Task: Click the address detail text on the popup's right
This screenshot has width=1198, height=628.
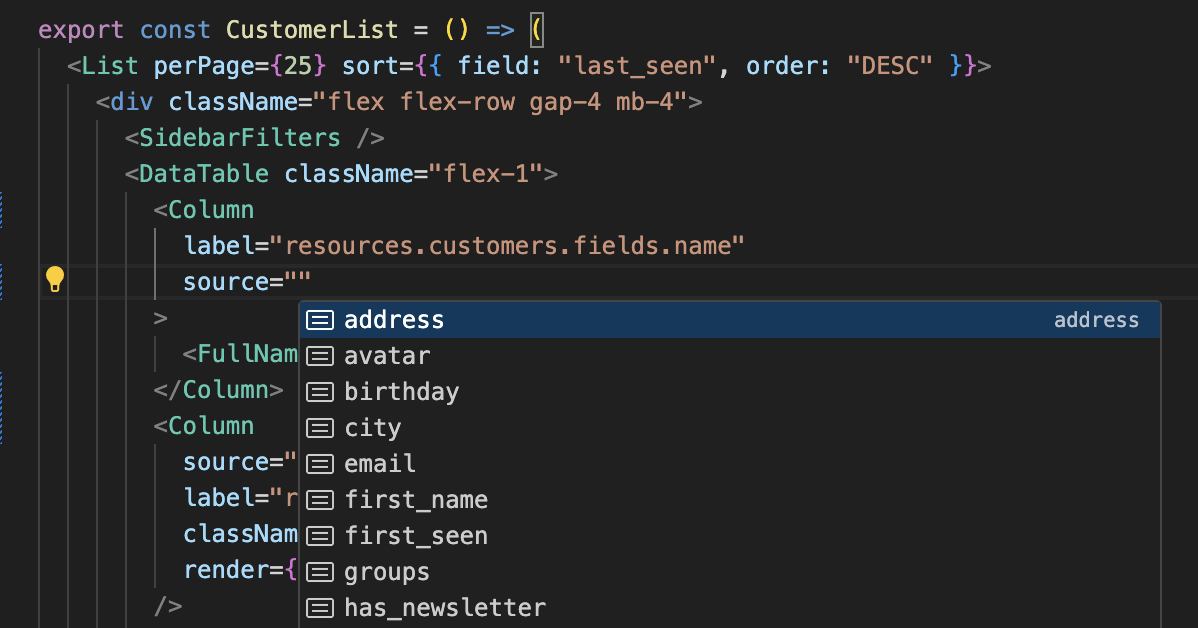Action: (1096, 319)
